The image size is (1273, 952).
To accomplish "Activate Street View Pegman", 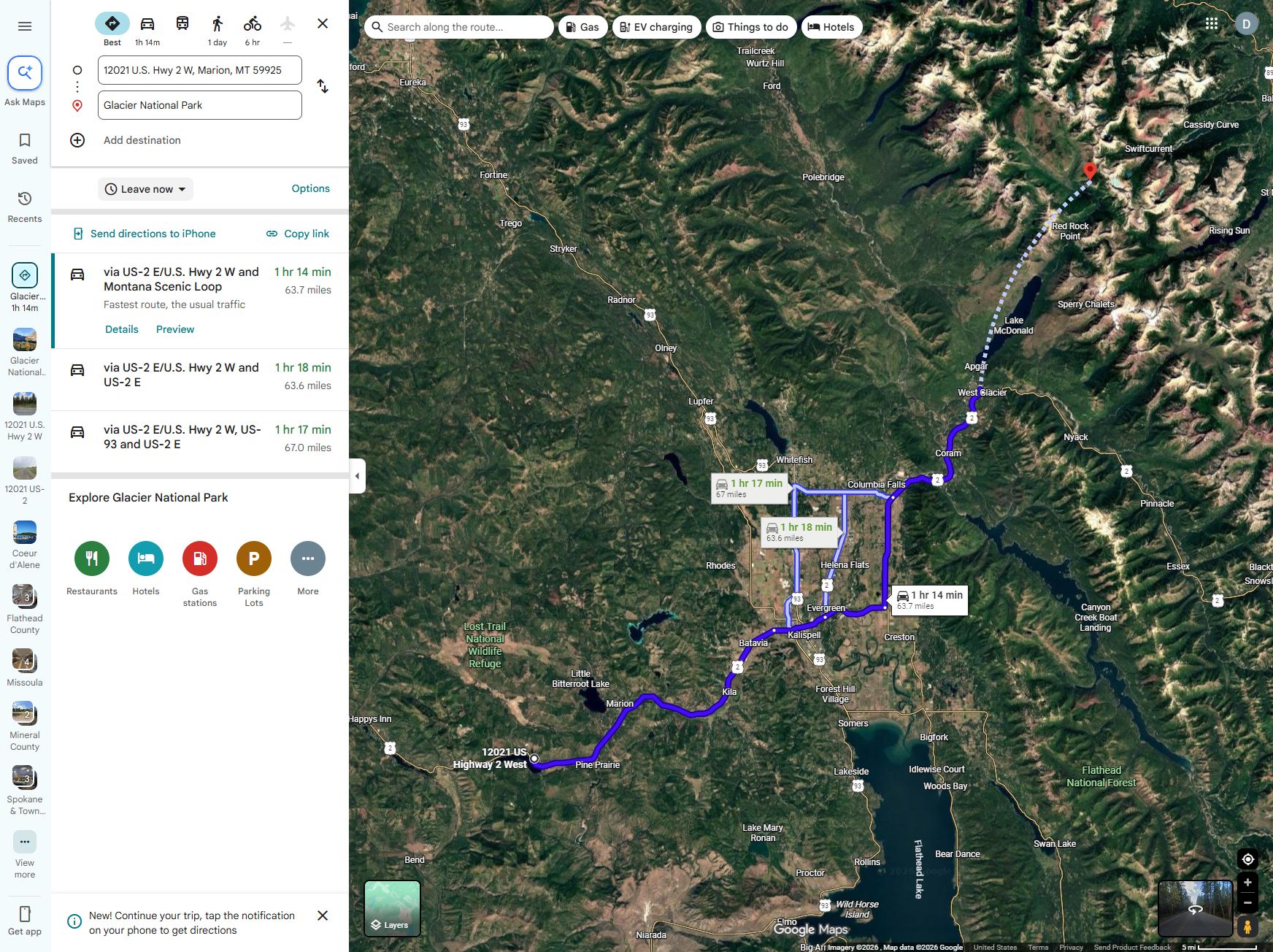I will coord(1248,927).
